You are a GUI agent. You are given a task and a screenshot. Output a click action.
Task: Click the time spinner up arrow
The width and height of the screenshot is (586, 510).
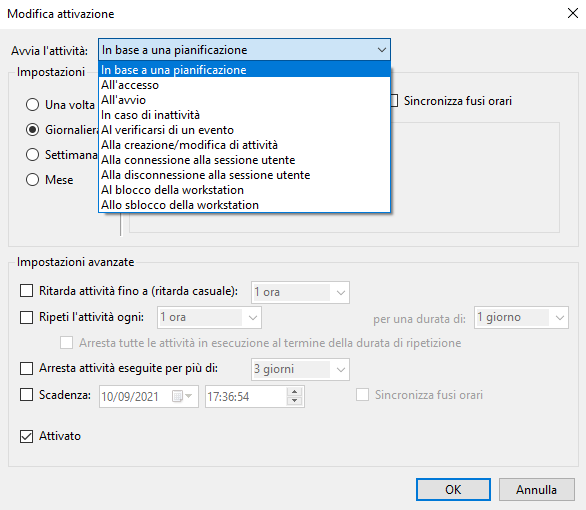click(294, 392)
